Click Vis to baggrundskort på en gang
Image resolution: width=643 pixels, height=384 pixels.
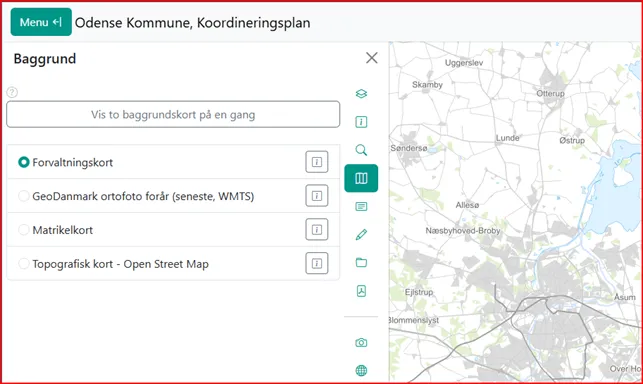pyautogui.click(x=173, y=114)
